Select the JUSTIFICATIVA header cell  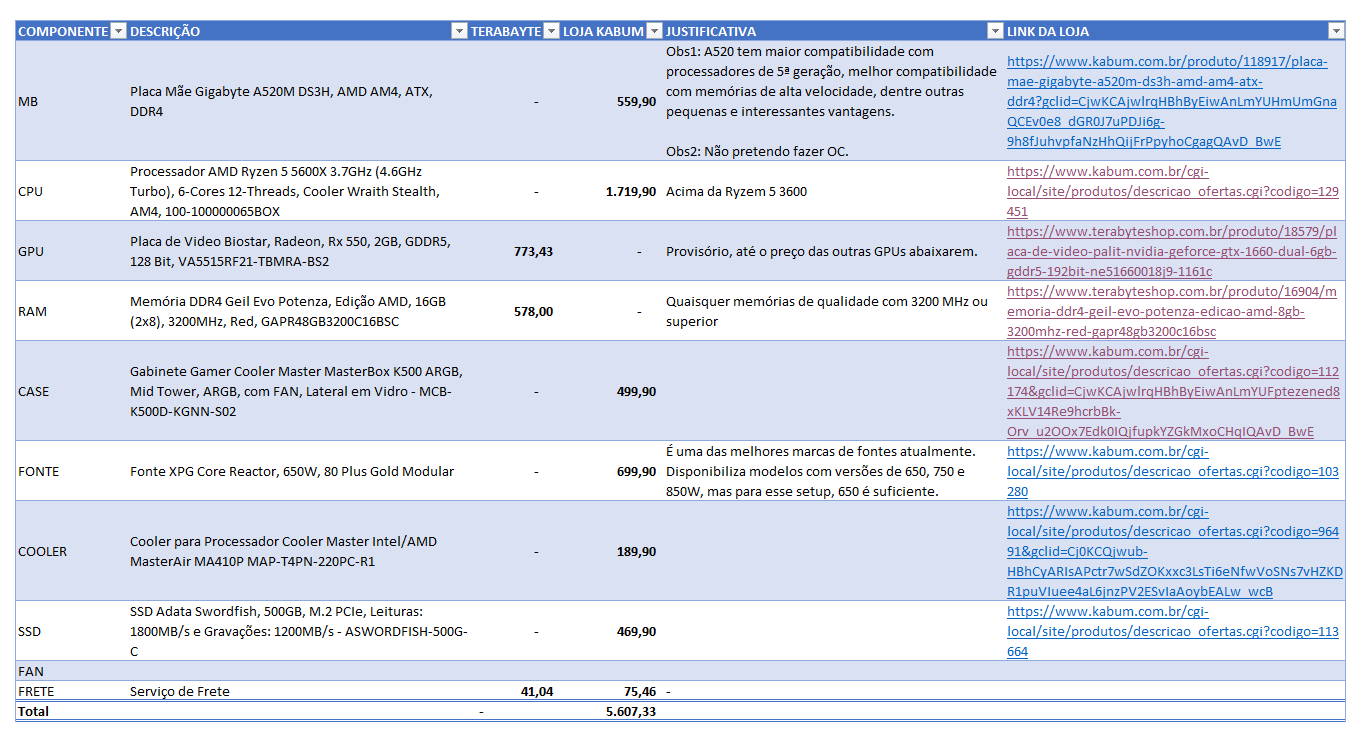click(x=833, y=31)
